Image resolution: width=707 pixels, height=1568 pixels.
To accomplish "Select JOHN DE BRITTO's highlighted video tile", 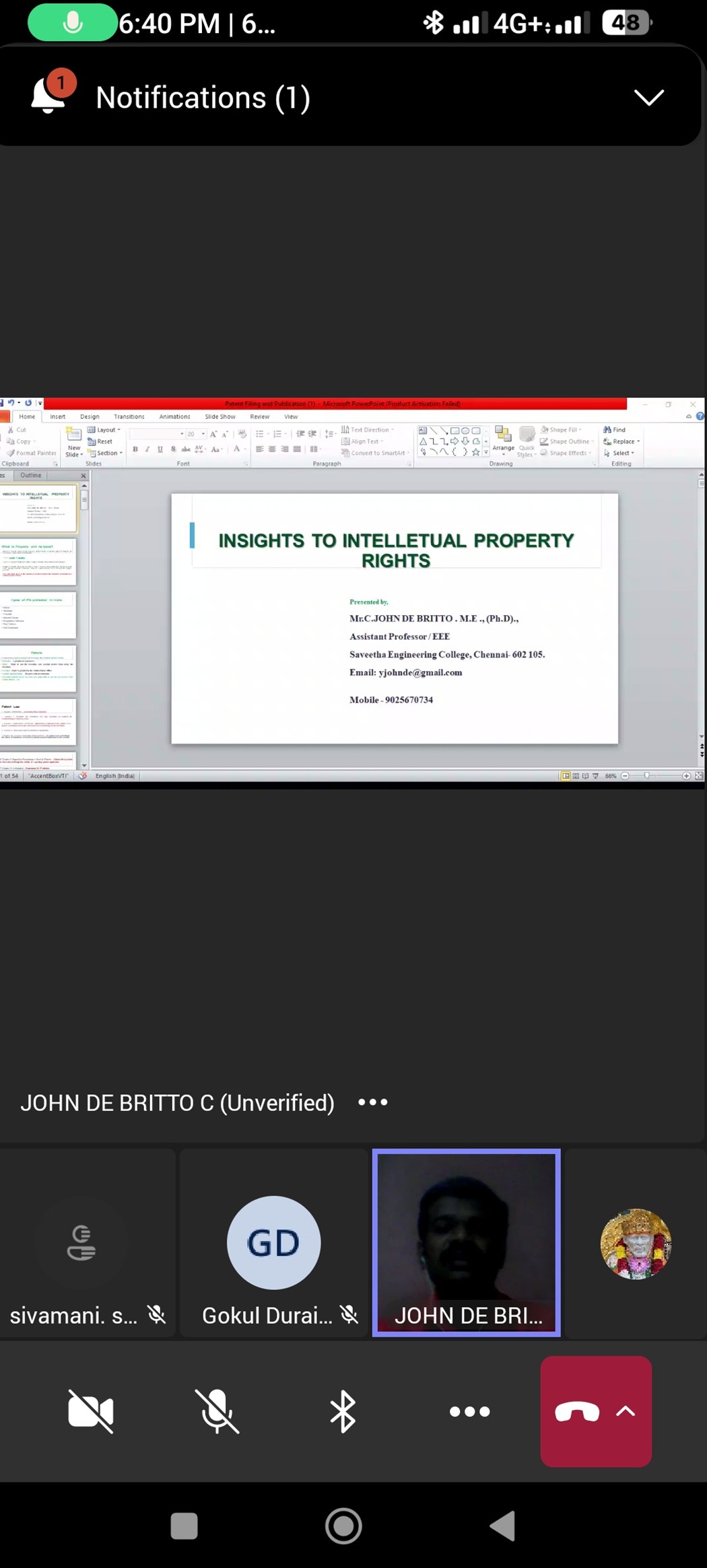I will pyautogui.click(x=467, y=1242).
